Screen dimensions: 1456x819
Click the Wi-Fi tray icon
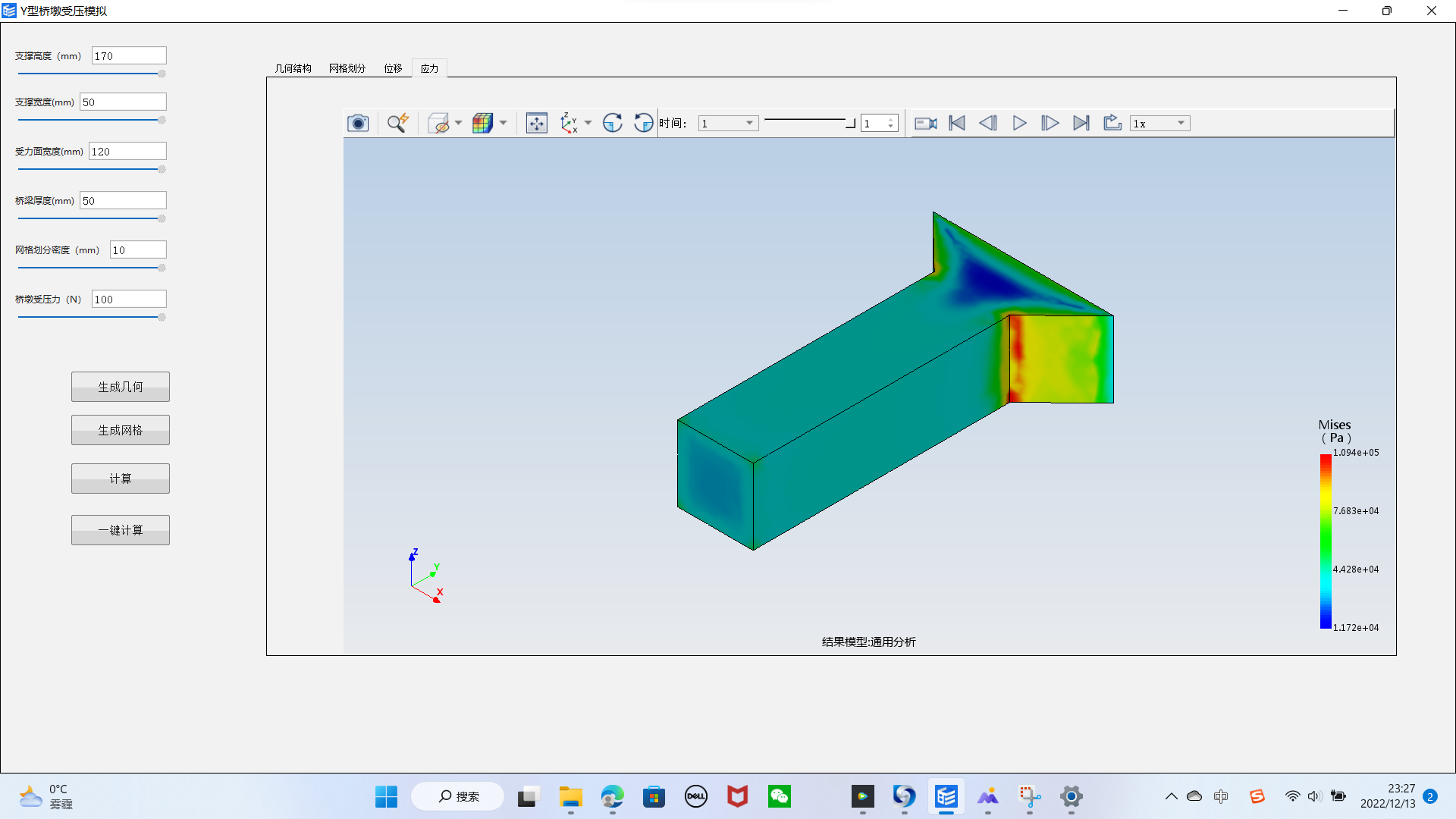point(1292,796)
